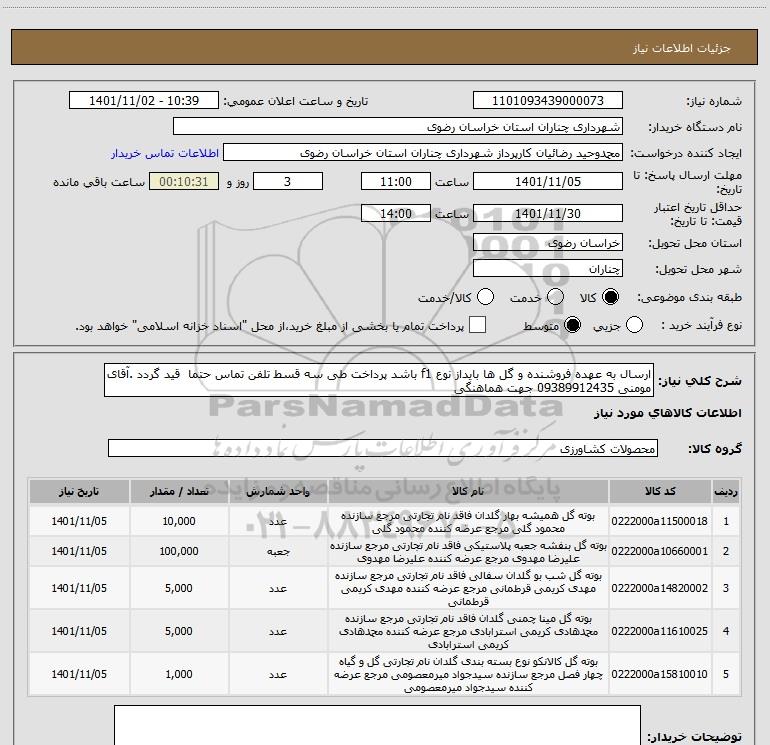Click the delivery province field خراسان رضوی
This screenshot has height=745, width=770.
point(548,243)
